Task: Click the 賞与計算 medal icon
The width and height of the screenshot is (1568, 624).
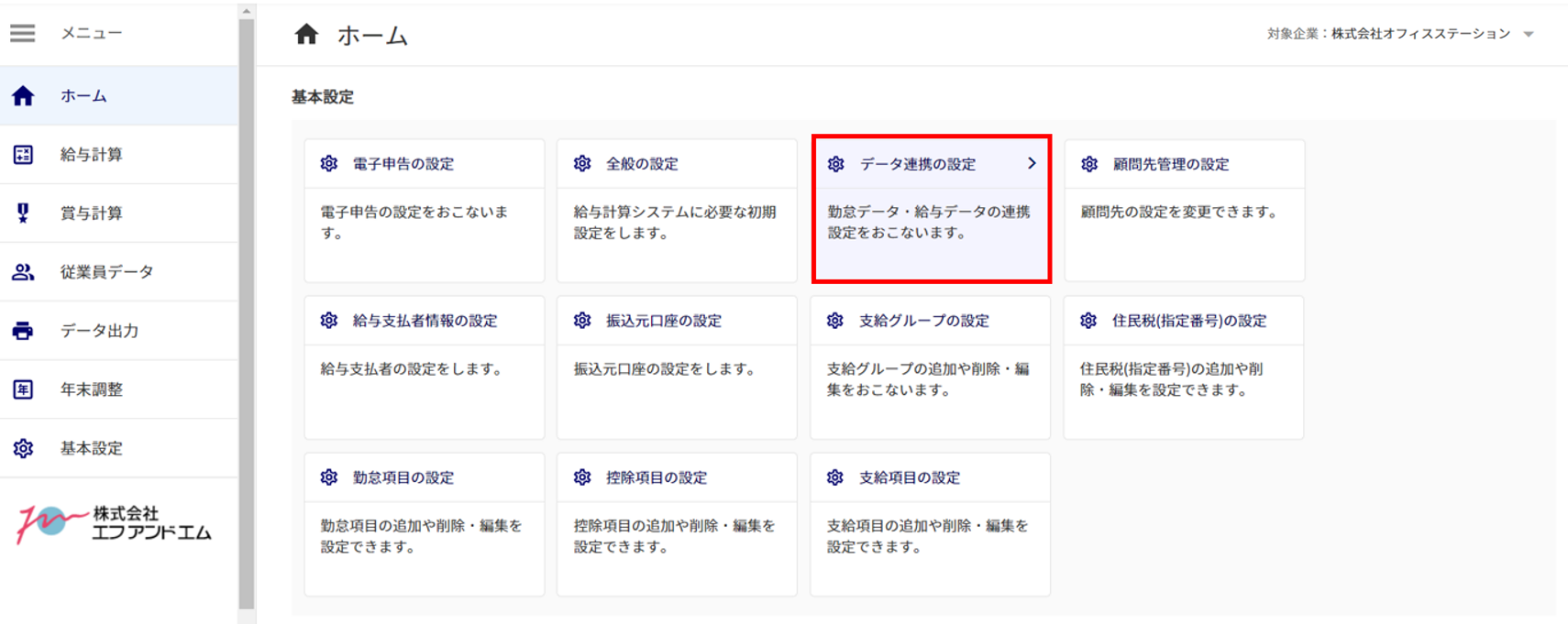Action: (x=23, y=213)
